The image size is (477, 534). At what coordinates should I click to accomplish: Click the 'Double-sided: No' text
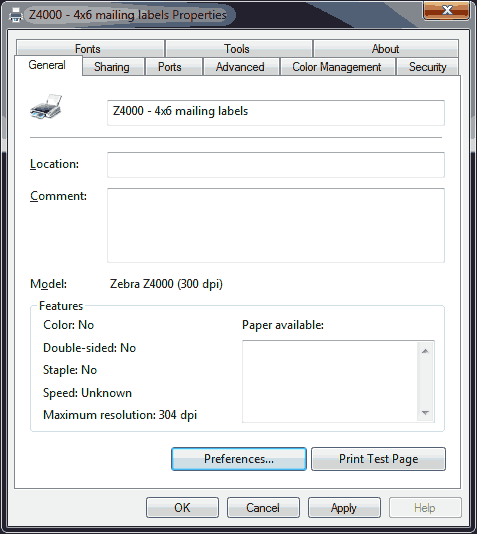tap(90, 348)
